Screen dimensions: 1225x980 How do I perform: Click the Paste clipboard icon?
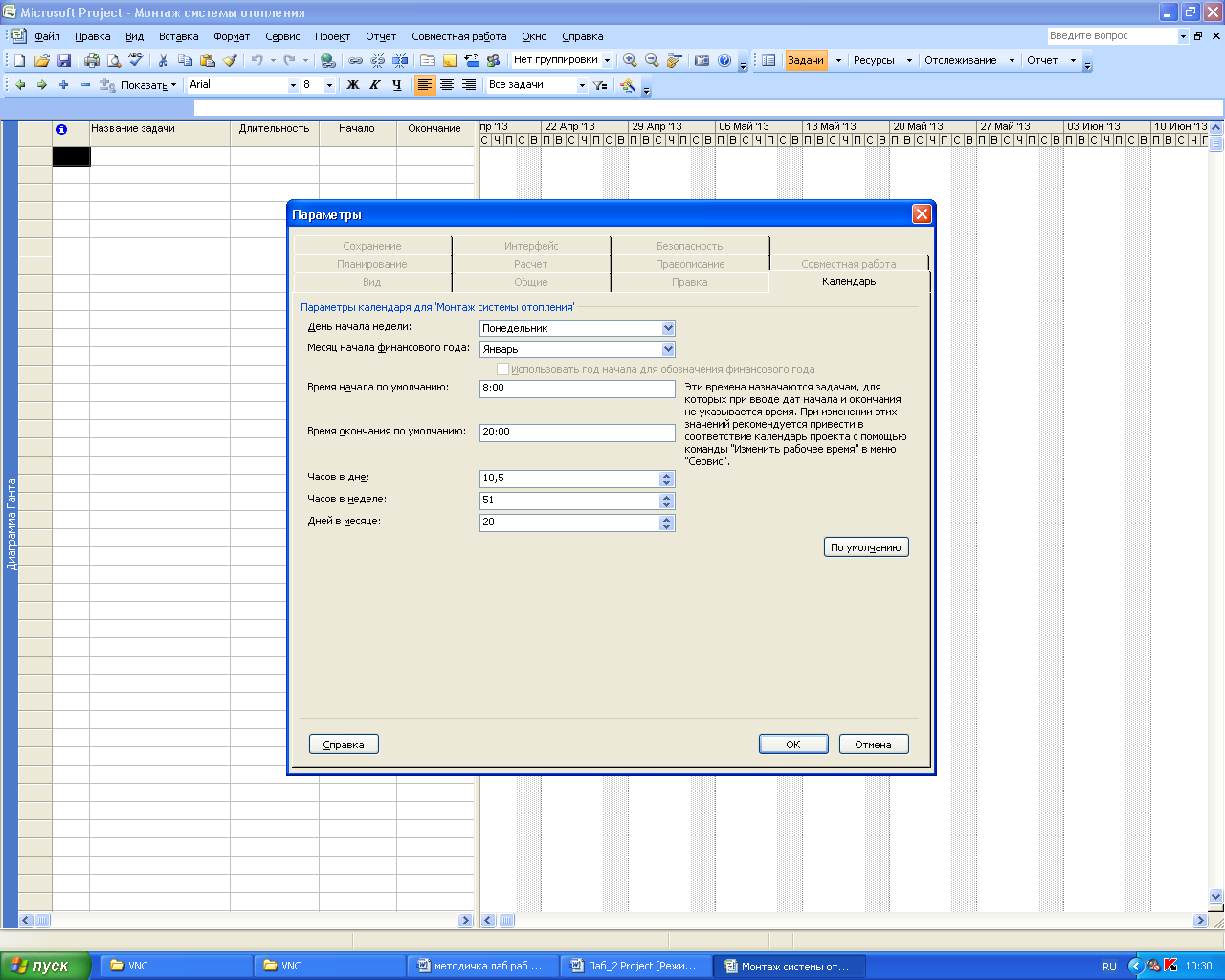coord(207,60)
